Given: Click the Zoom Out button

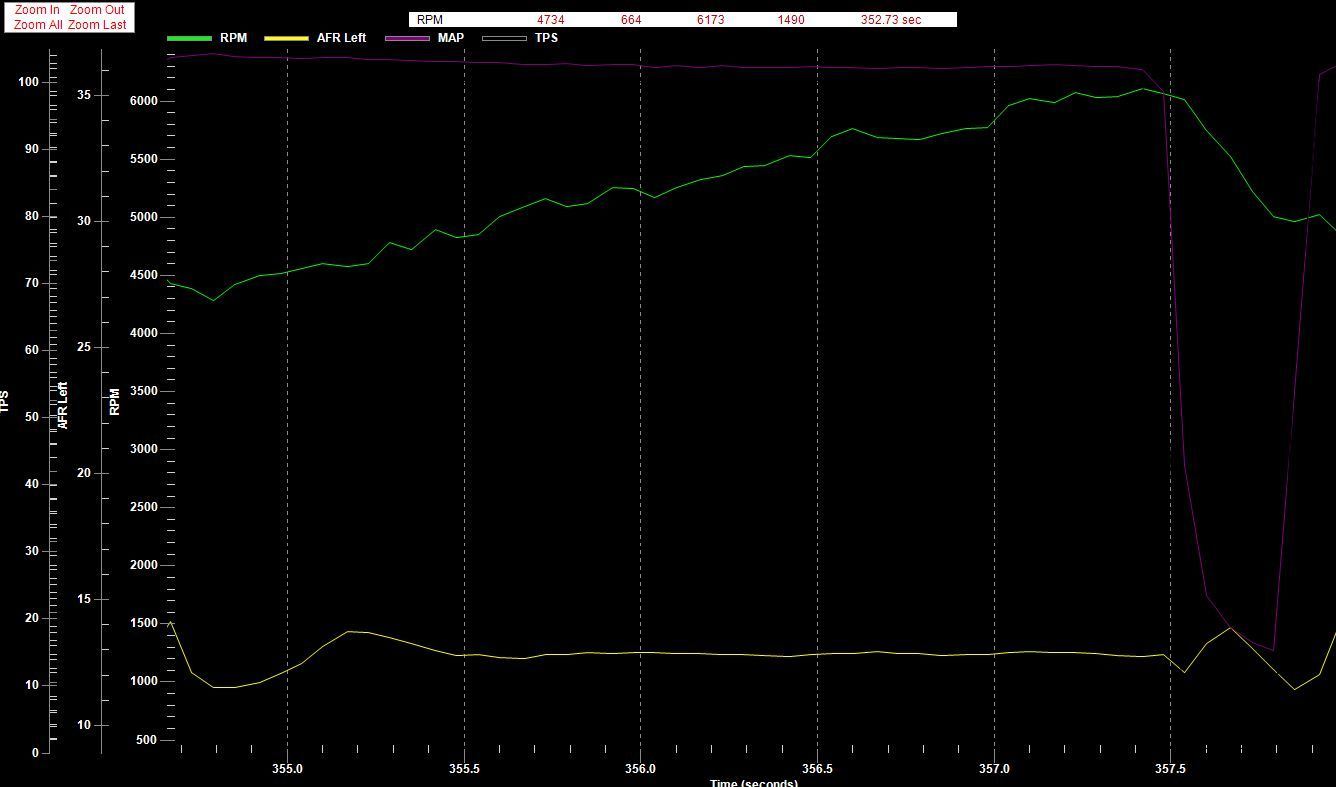Looking at the screenshot, I should pyautogui.click(x=97, y=10).
